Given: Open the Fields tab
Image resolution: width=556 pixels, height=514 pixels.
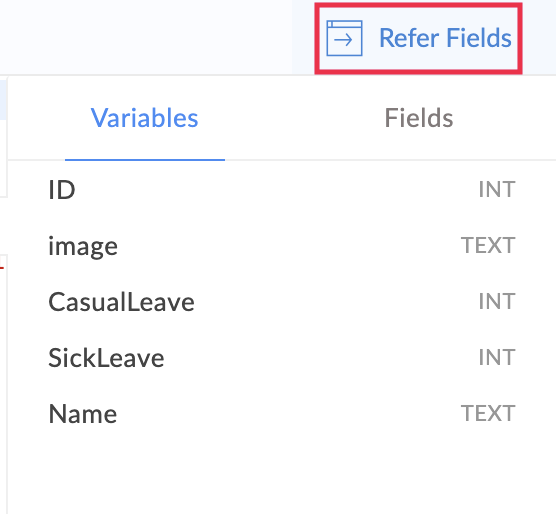Looking at the screenshot, I should click(x=419, y=118).
